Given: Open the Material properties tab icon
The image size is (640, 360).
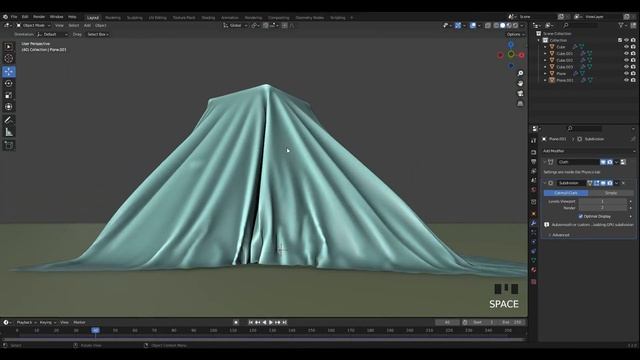Looking at the screenshot, I should 533,270.
